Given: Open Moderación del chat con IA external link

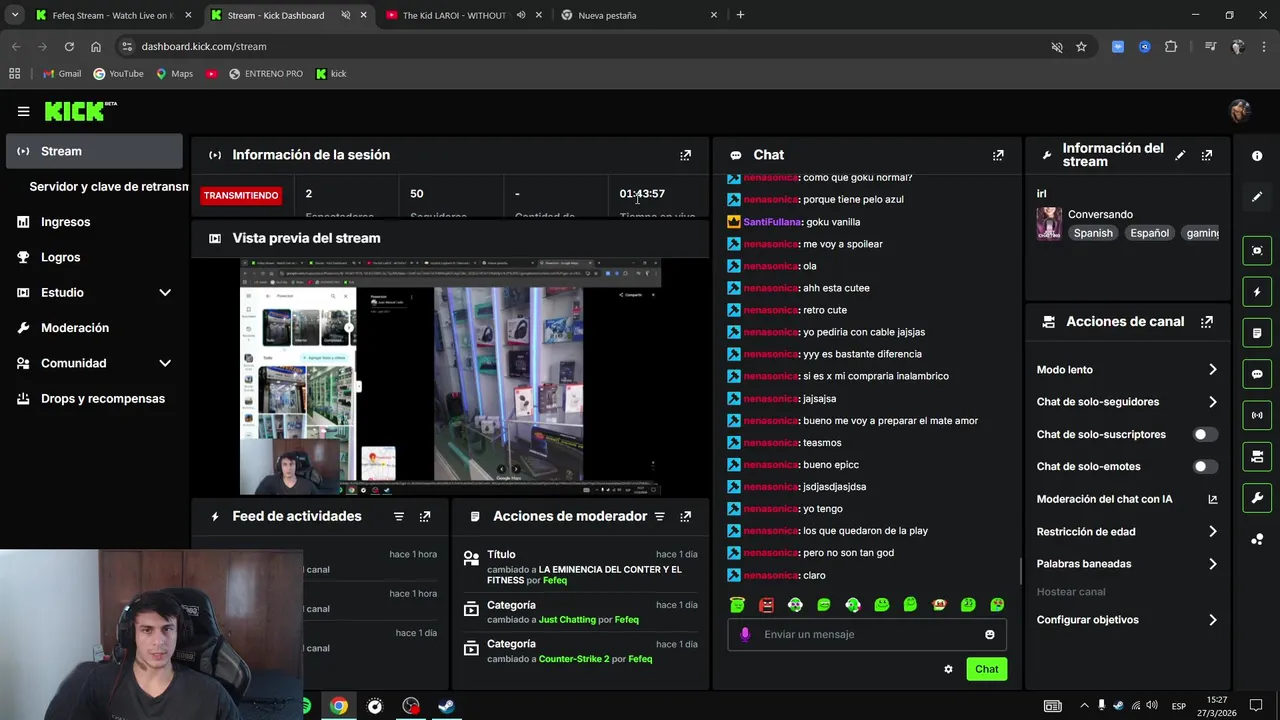Looking at the screenshot, I should (1213, 499).
